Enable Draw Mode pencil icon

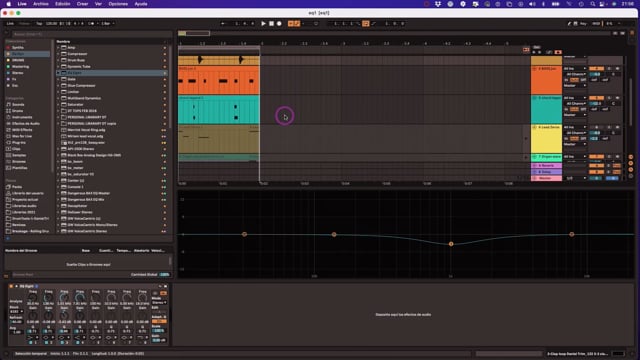coord(569,24)
